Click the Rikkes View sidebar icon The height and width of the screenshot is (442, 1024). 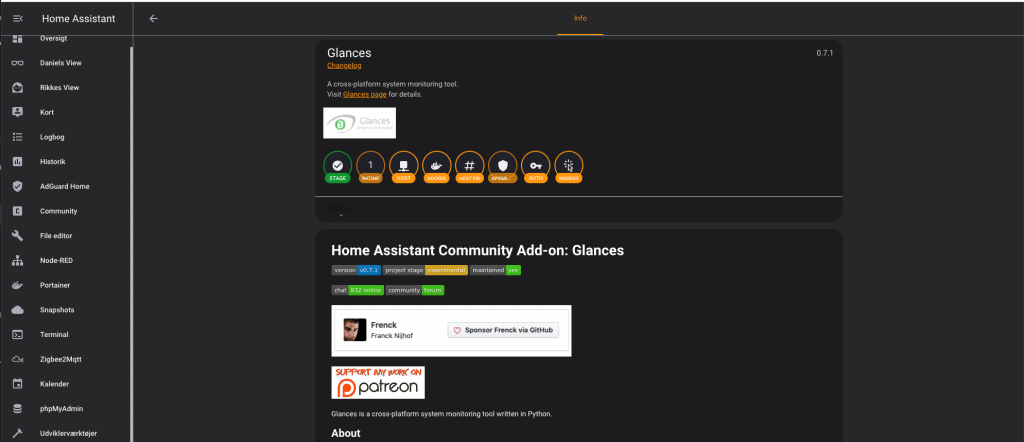click(x=18, y=87)
